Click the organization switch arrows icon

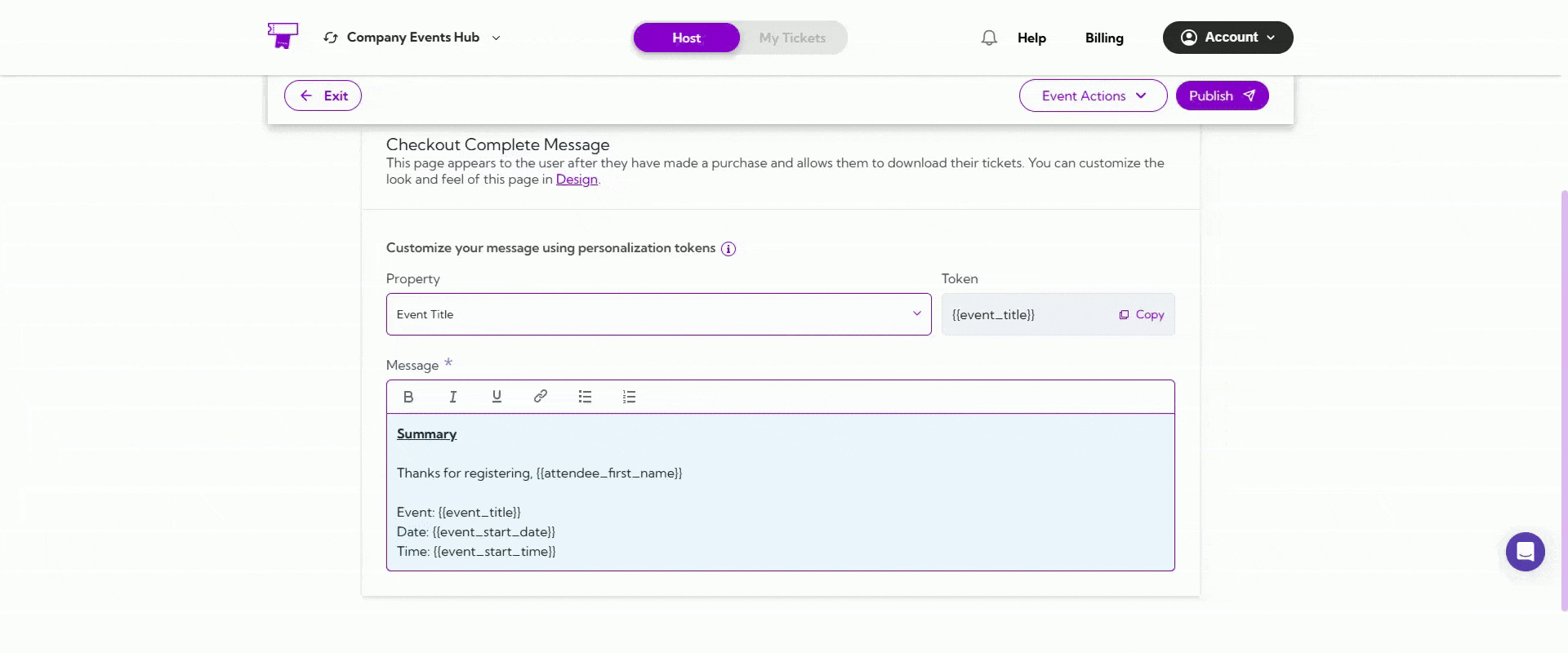click(331, 38)
